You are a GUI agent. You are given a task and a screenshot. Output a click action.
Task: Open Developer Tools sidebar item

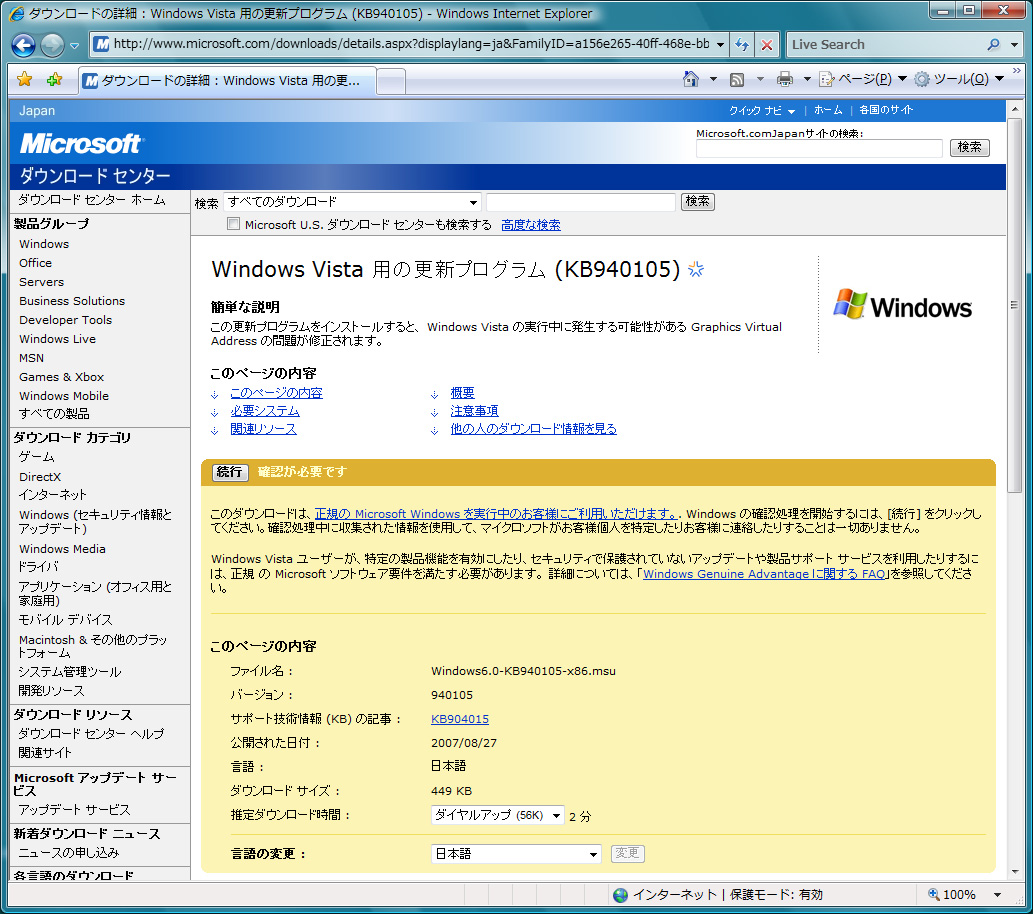[x=65, y=320]
